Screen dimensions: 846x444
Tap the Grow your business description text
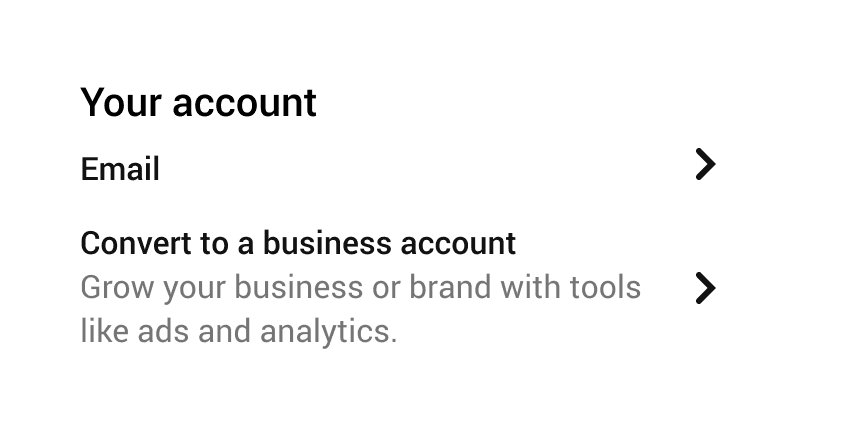pyautogui.click(x=360, y=309)
